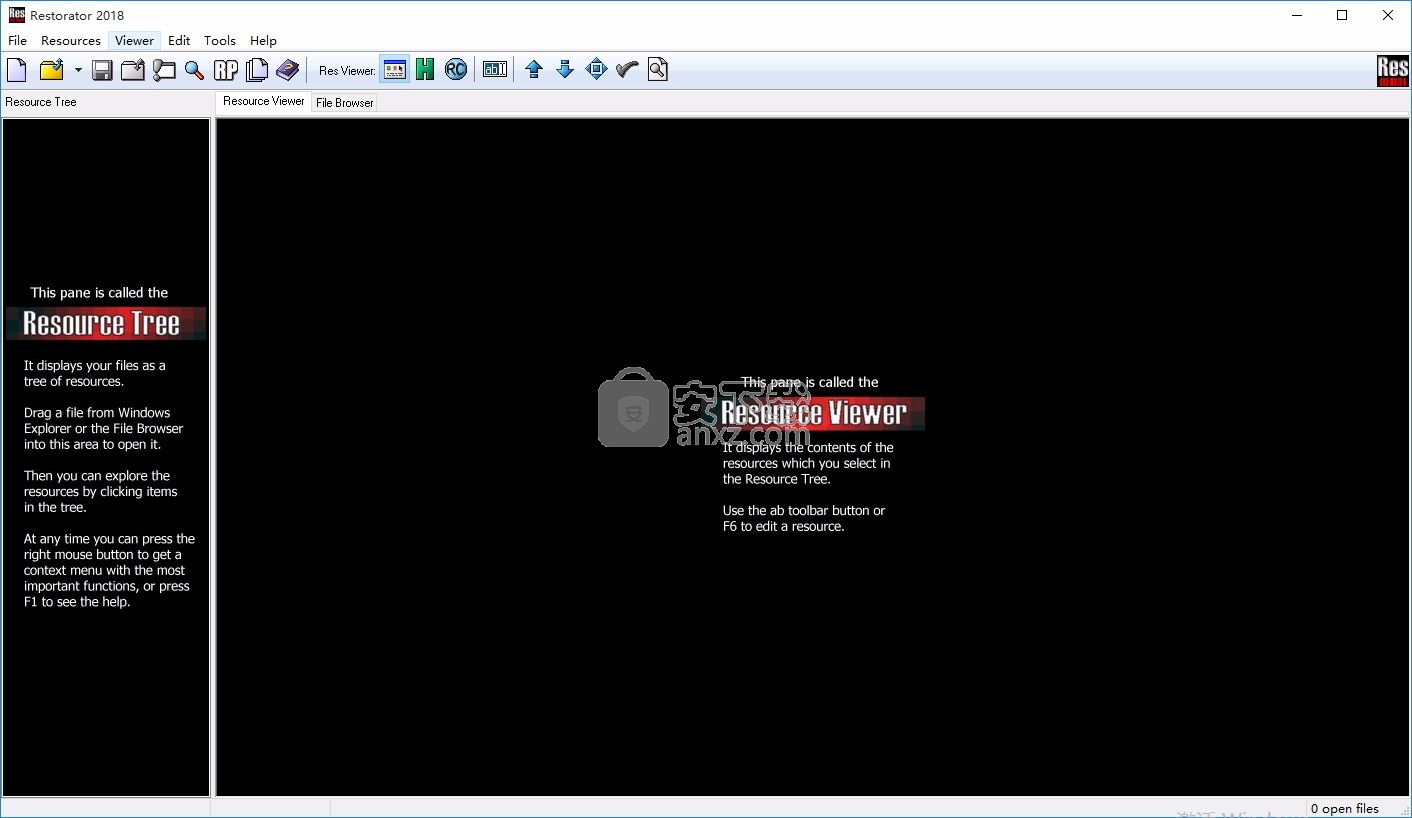
Task: Click text 'It displays your files as a'
Action: coord(95,366)
